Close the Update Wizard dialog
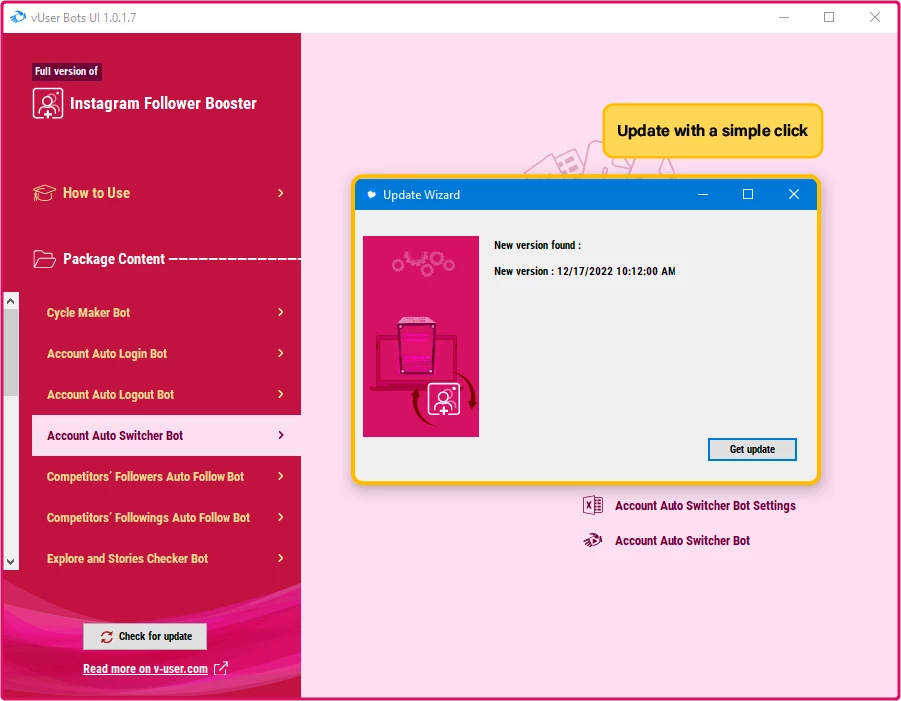The image size is (901, 701). (794, 194)
